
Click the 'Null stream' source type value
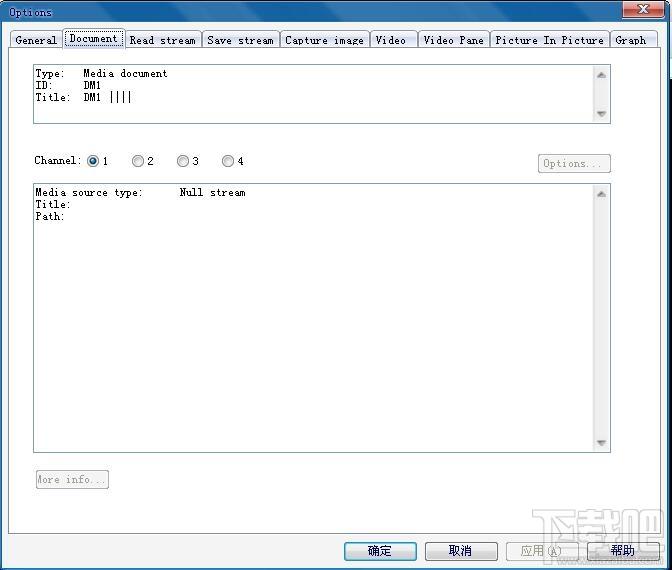click(x=213, y=192)
